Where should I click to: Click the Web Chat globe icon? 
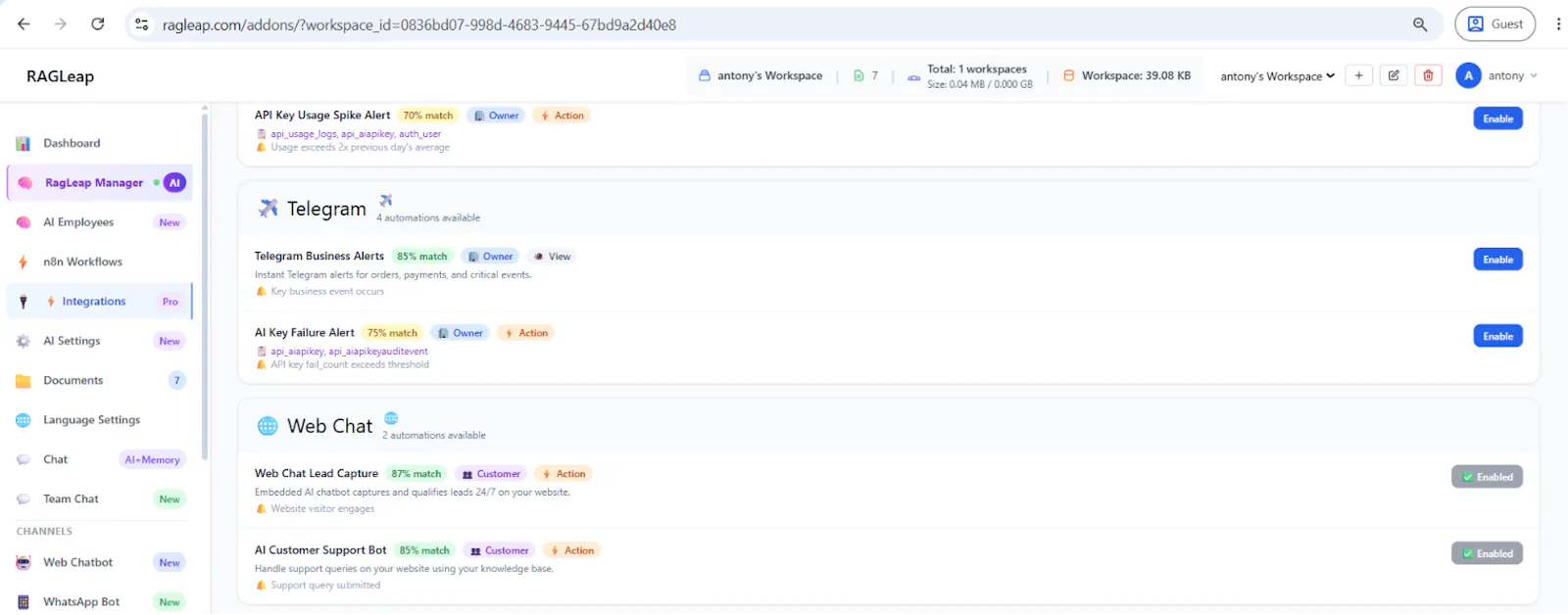(268, 426)
